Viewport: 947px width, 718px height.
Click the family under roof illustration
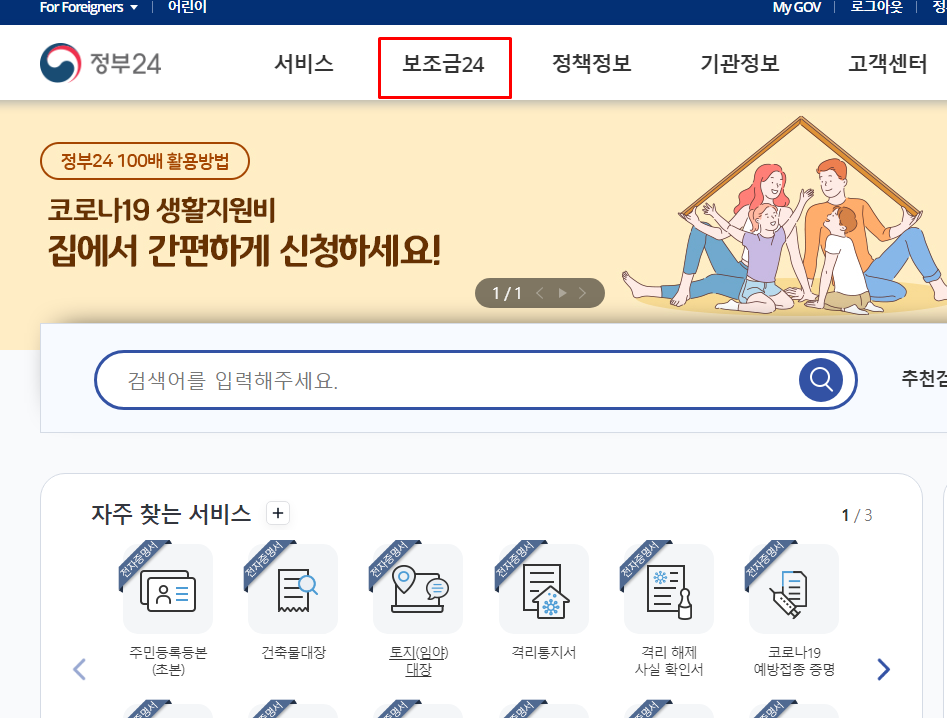(785, 216)
